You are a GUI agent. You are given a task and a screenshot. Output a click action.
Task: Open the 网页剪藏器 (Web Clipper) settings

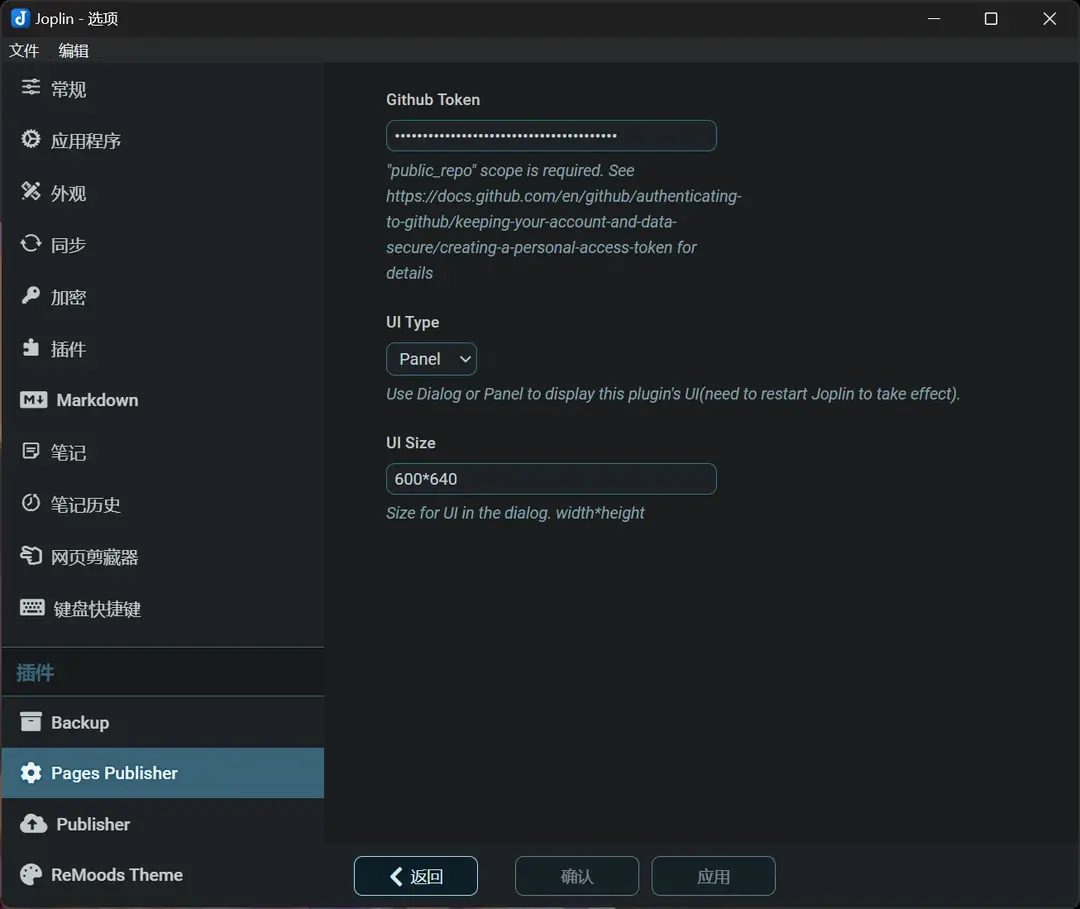95,556
